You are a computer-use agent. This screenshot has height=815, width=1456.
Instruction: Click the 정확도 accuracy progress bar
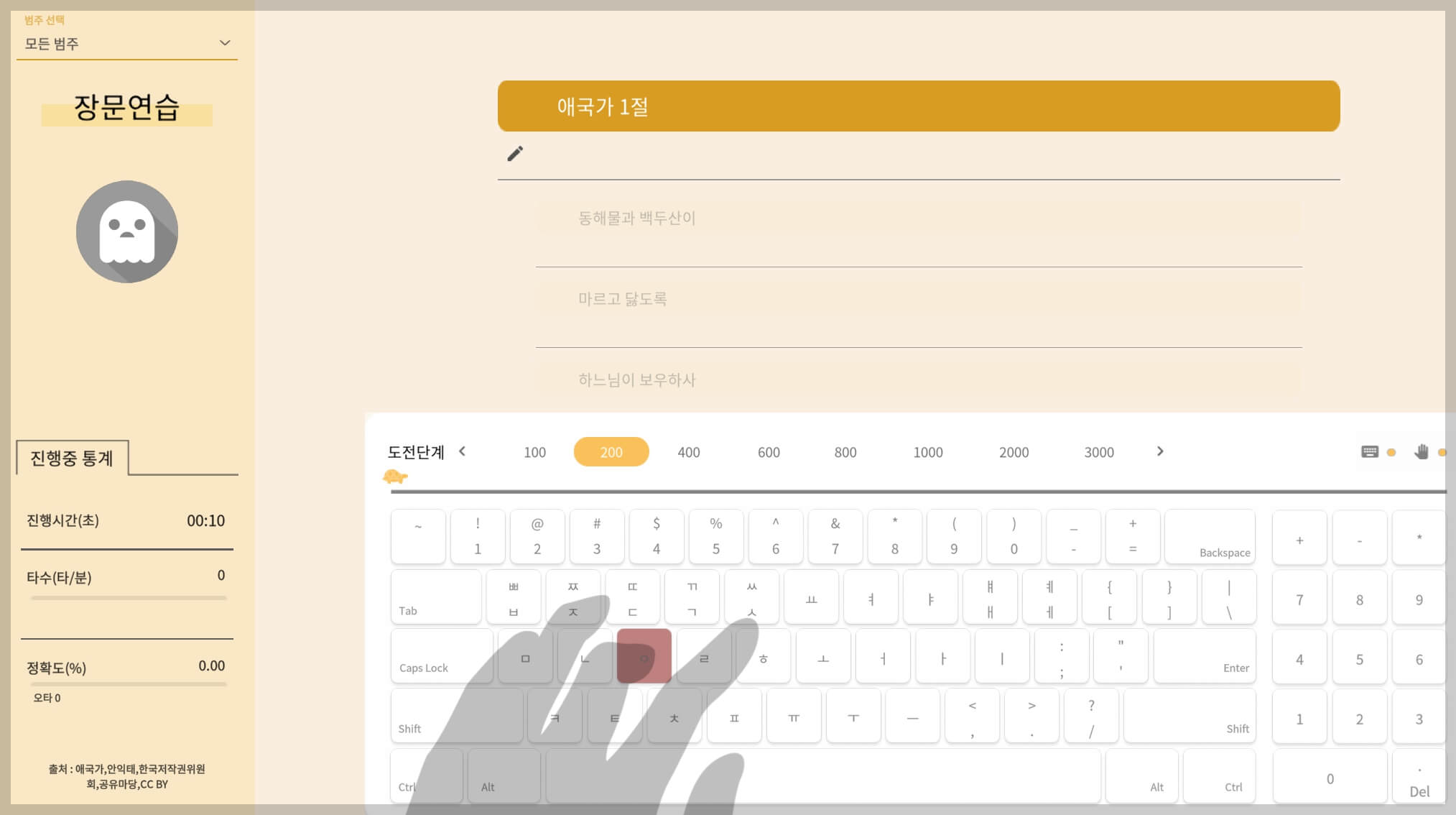click(128, 684)
